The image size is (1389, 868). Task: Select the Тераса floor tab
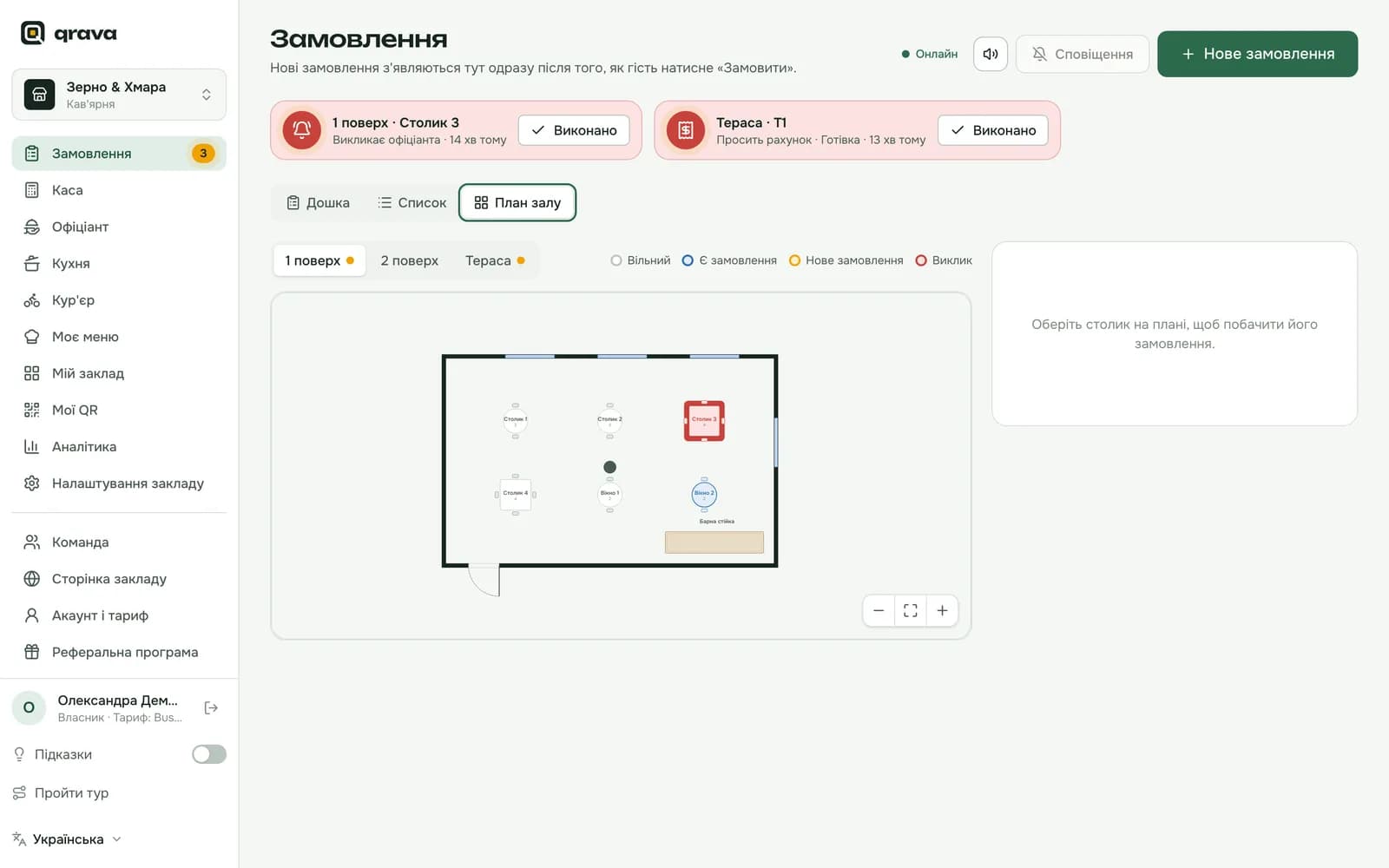(495, 260)
